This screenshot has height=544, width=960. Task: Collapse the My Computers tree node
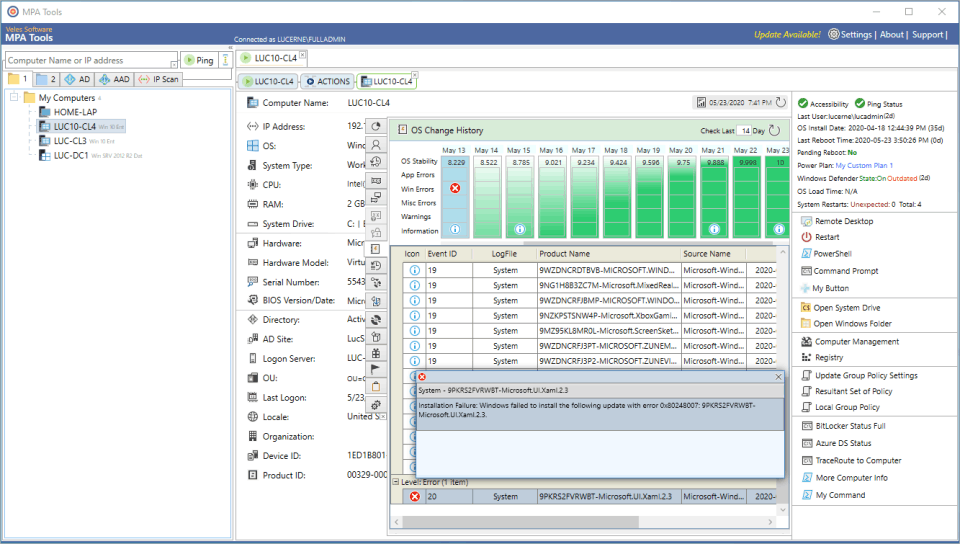click(x=15, y=98)
